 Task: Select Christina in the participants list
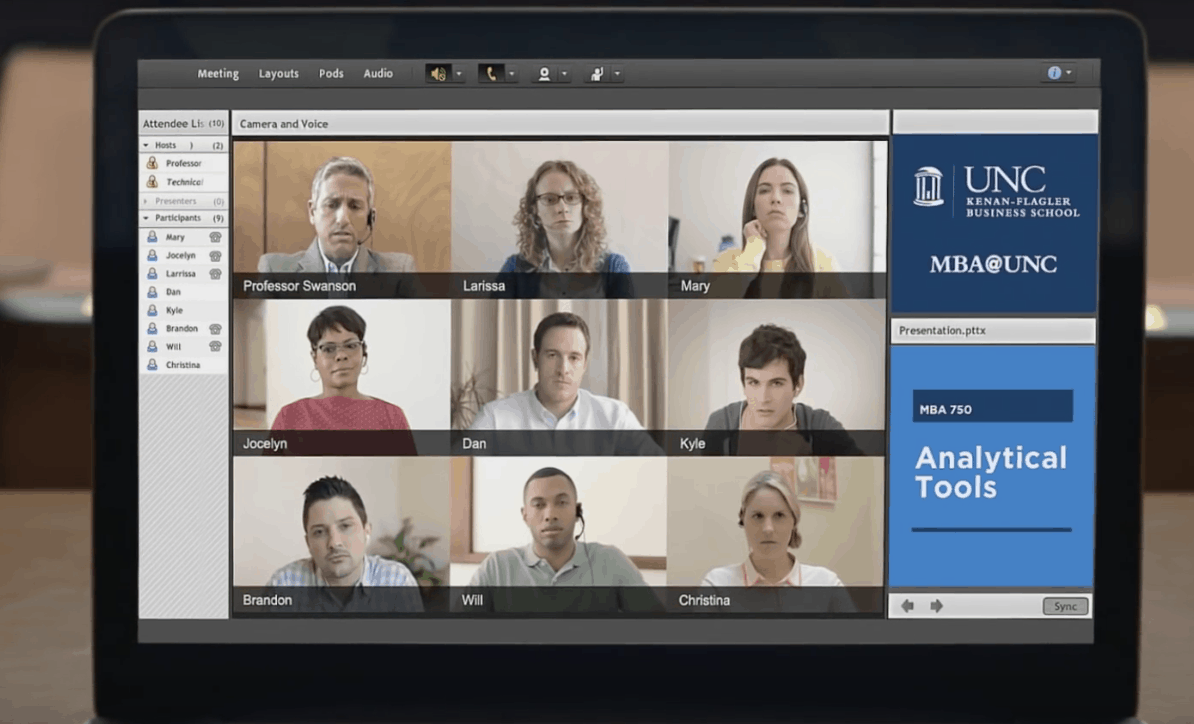click(184, 365)
